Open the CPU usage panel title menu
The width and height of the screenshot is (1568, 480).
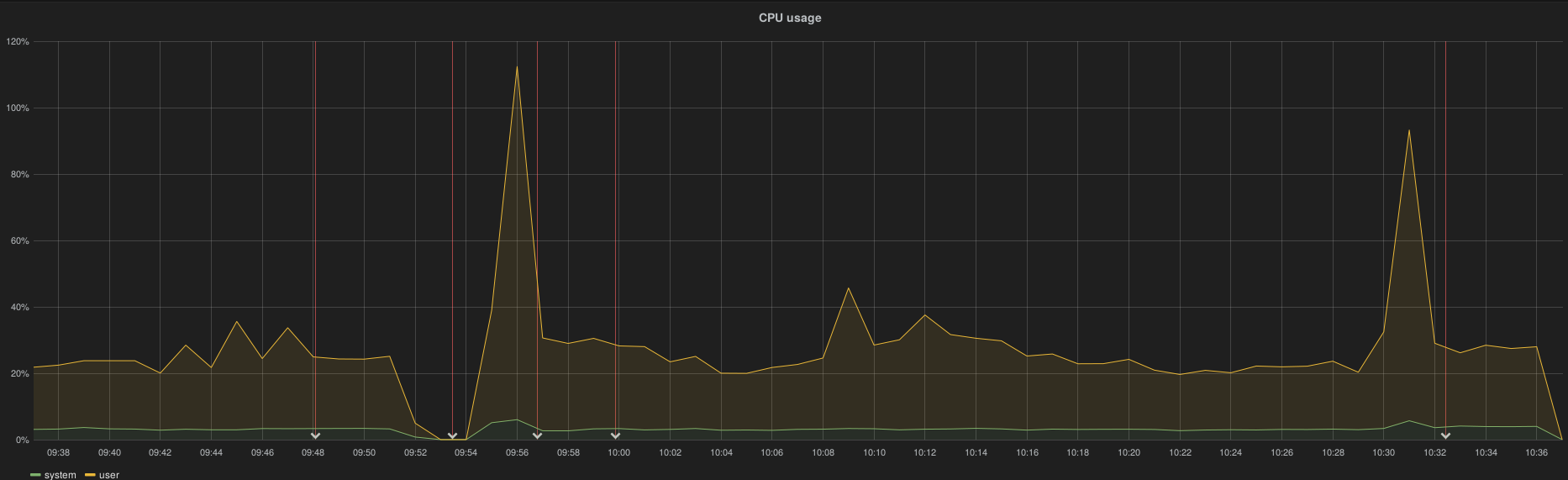790,18
